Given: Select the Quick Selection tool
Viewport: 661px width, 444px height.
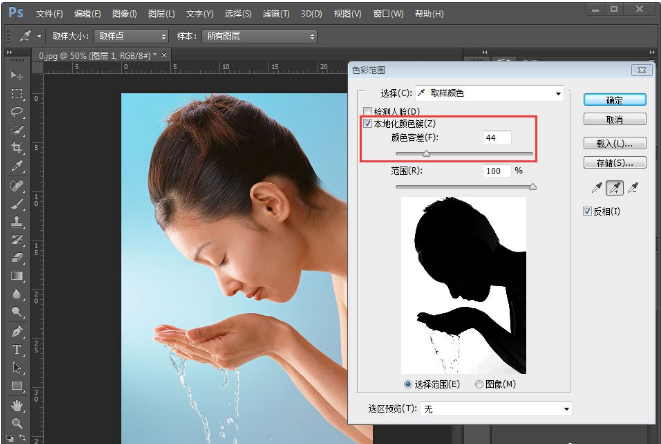Looking at the screenshot, I should pyautogui.click(x=17, y=130).
